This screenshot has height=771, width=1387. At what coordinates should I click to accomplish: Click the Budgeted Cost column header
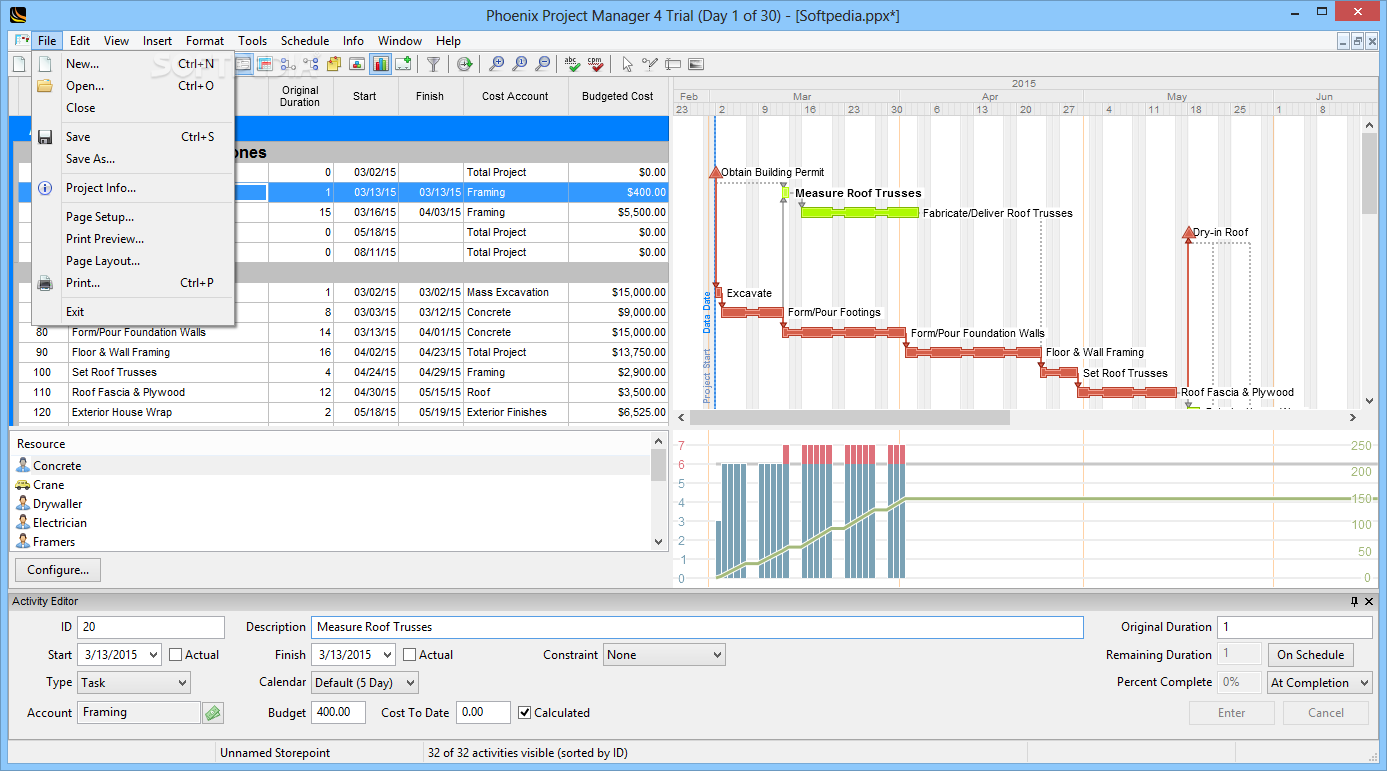click(618, 97)
